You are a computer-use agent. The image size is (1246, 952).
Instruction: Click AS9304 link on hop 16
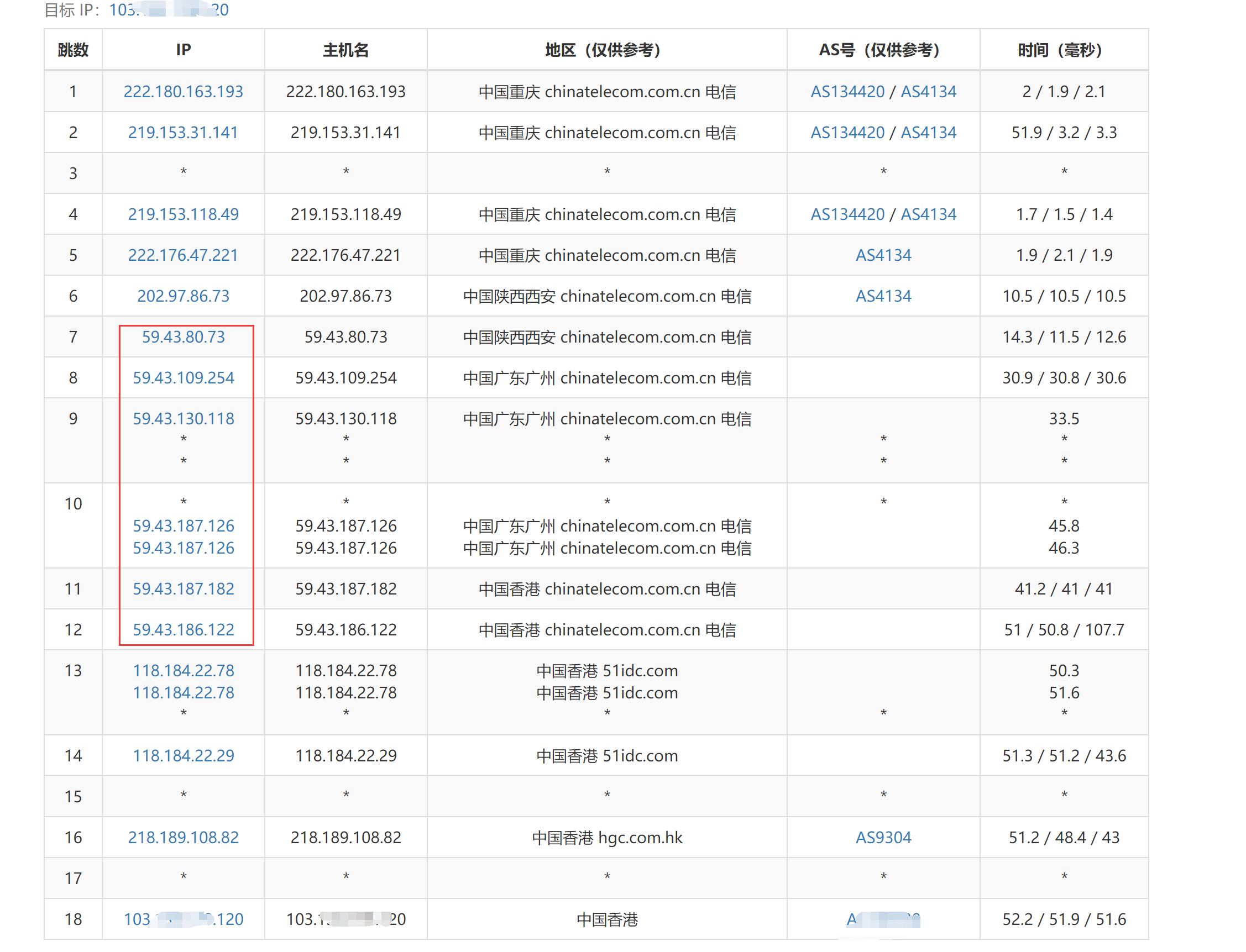pyautogui.click(x=883, y=838)
